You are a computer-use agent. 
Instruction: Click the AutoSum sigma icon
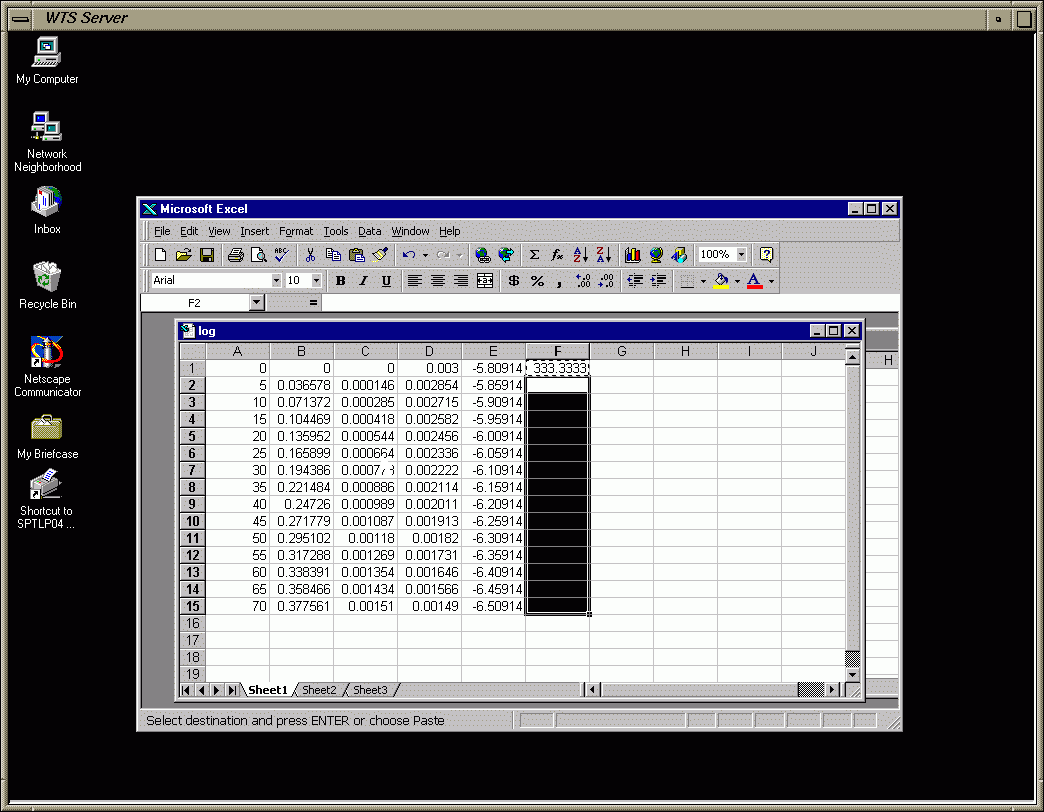[x=534, y=255]
